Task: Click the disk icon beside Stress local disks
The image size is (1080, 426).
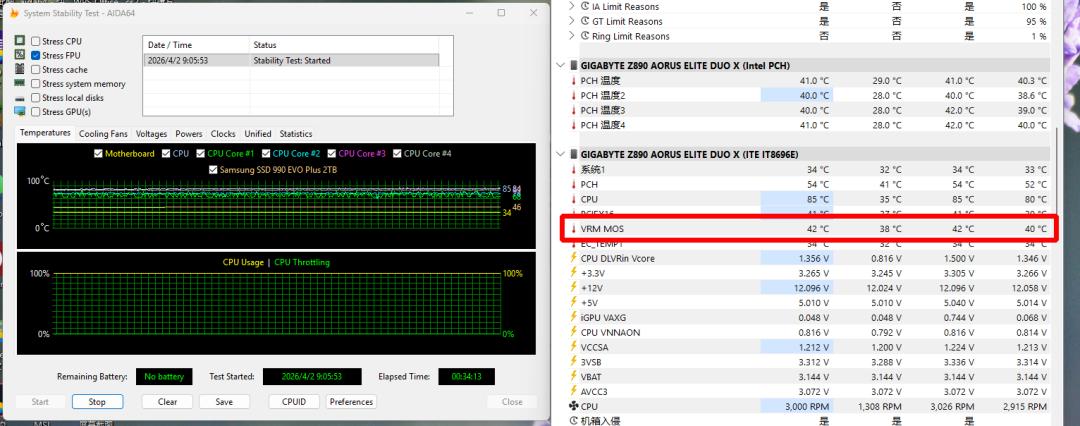Action: click(x=19, y=98)
